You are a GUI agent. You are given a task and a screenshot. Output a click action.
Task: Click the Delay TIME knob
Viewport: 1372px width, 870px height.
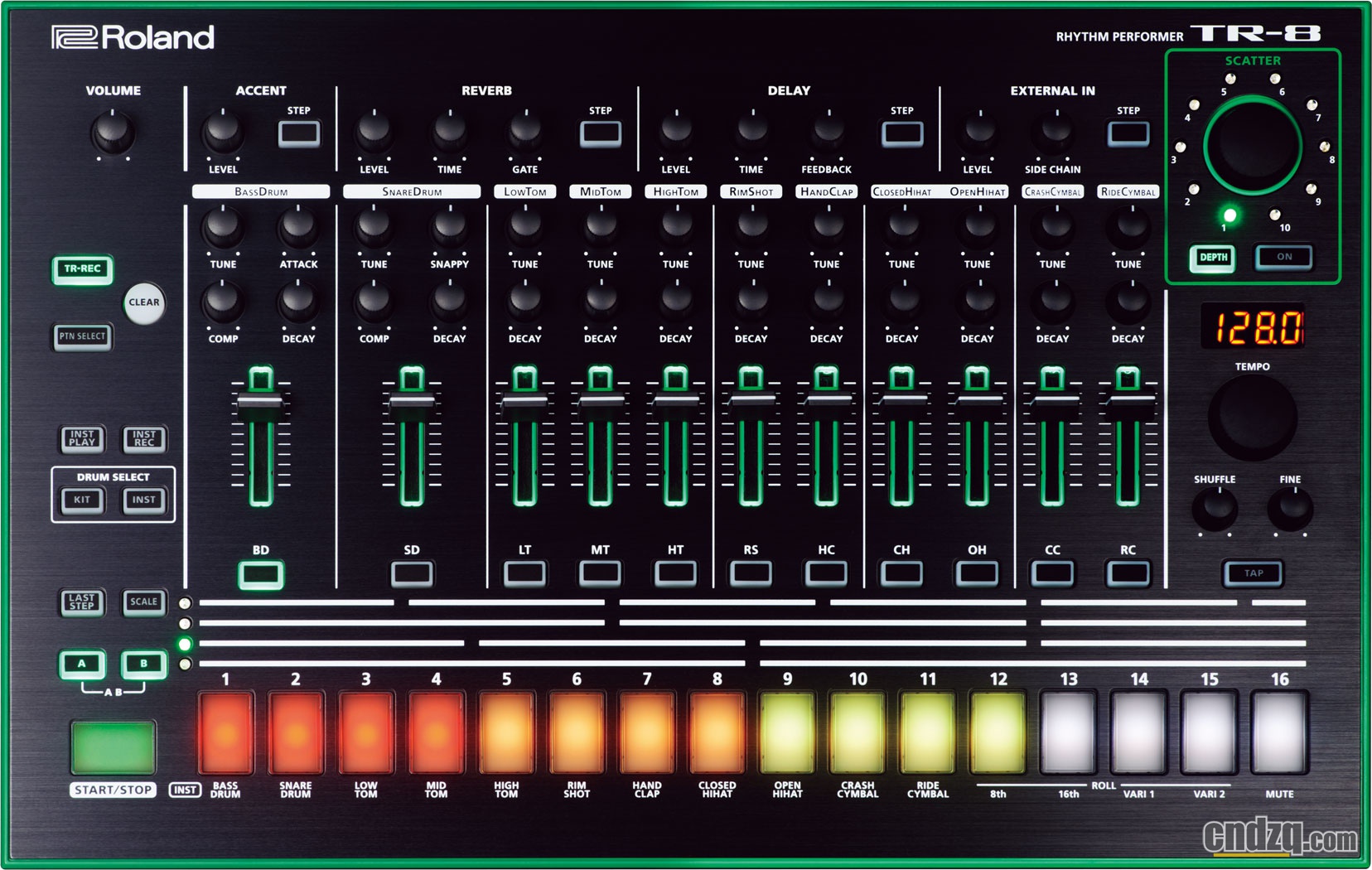click(751, 131)
